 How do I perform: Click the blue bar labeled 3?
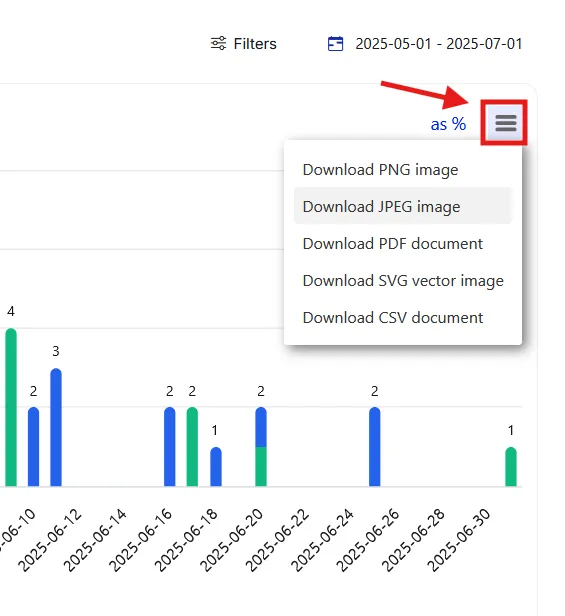point(56,427)
